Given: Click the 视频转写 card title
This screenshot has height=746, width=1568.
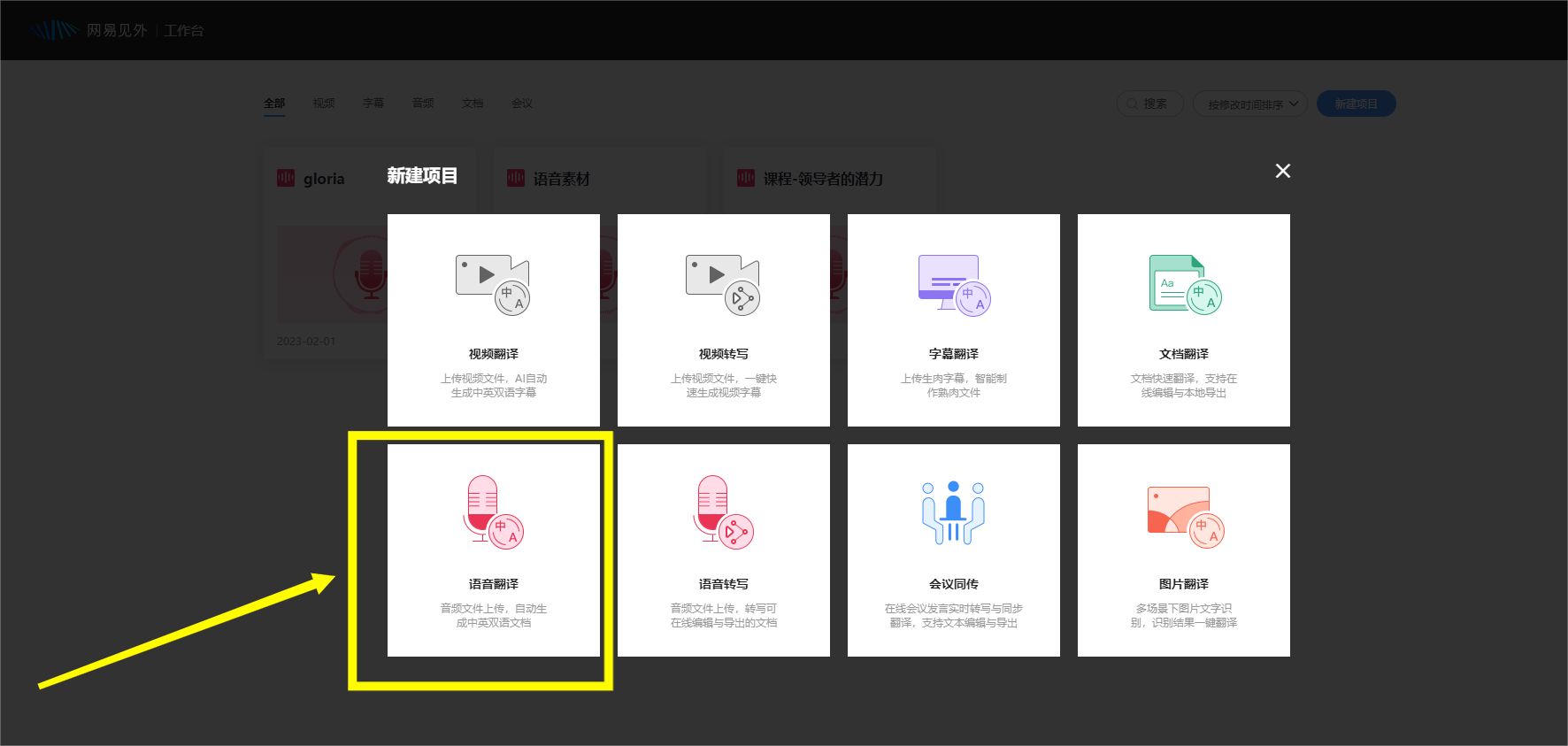Looking at the screenshot, I should tap(724, 354).
